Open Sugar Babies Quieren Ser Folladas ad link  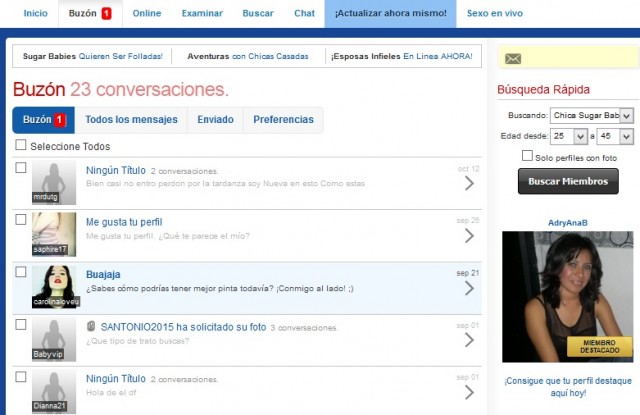coord(93,56)
